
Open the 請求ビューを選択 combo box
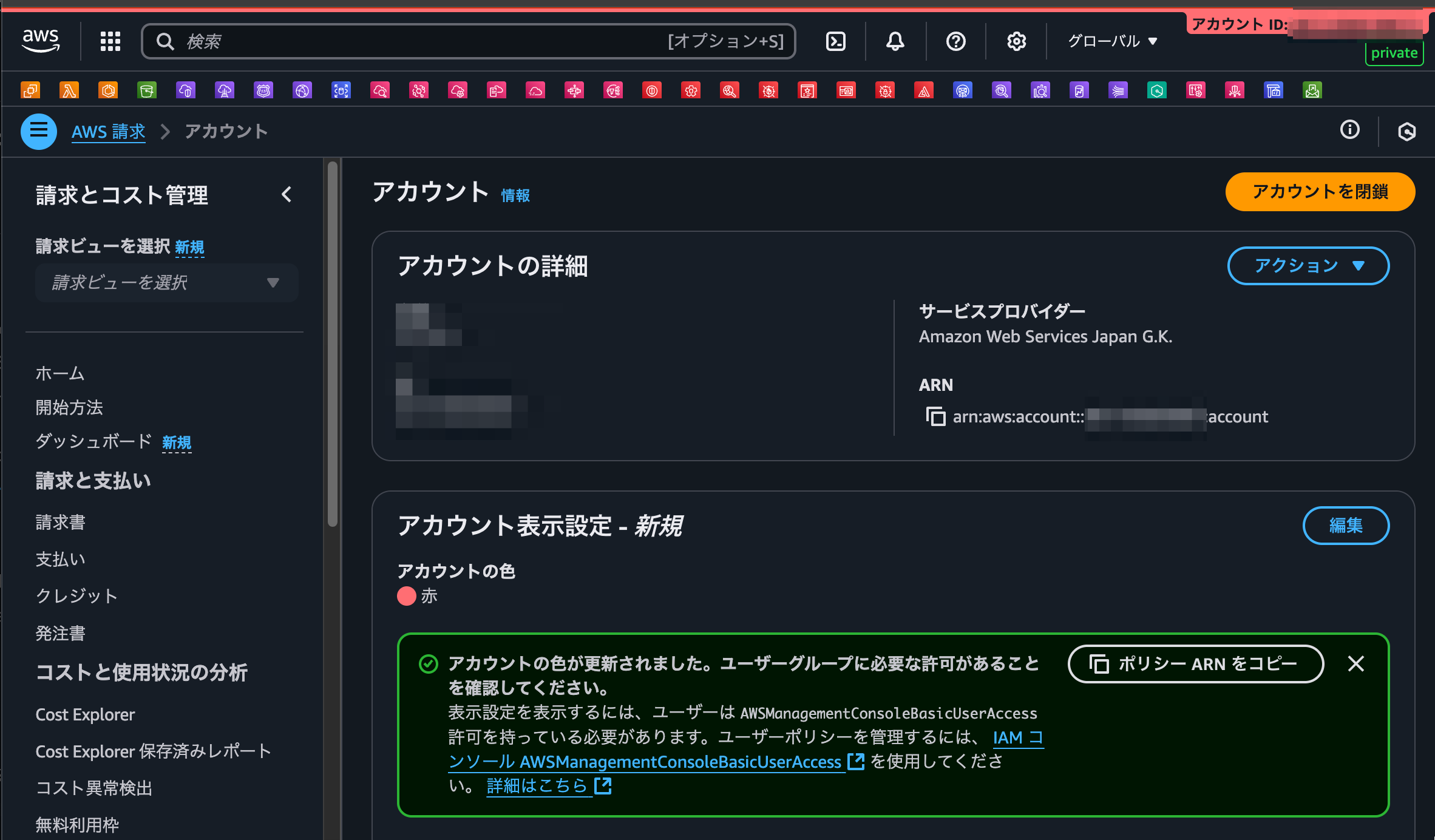click(x=166, y=283)
